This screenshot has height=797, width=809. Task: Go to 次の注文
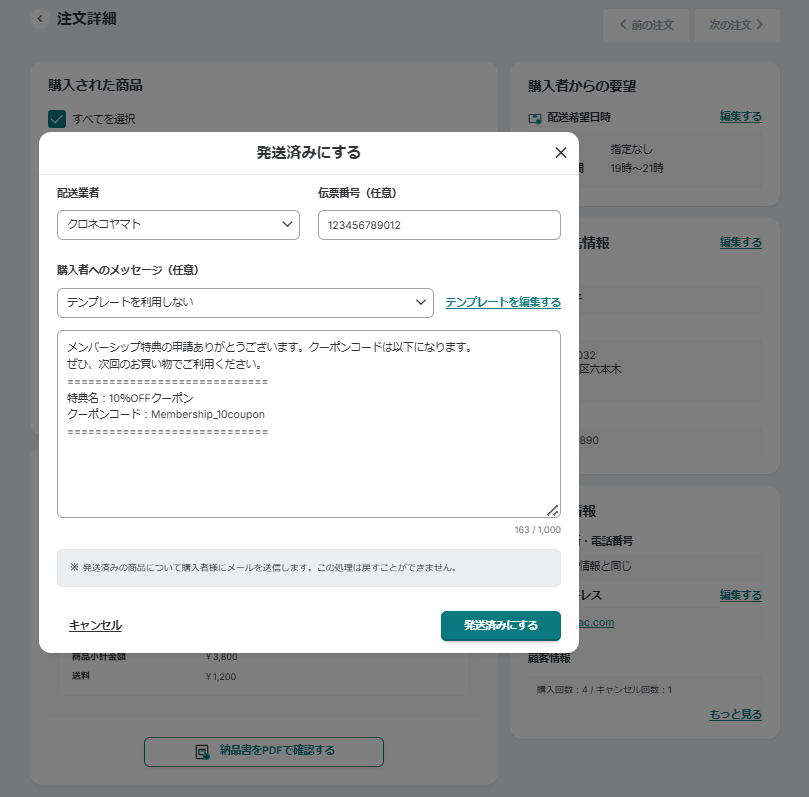click(737, 25)
